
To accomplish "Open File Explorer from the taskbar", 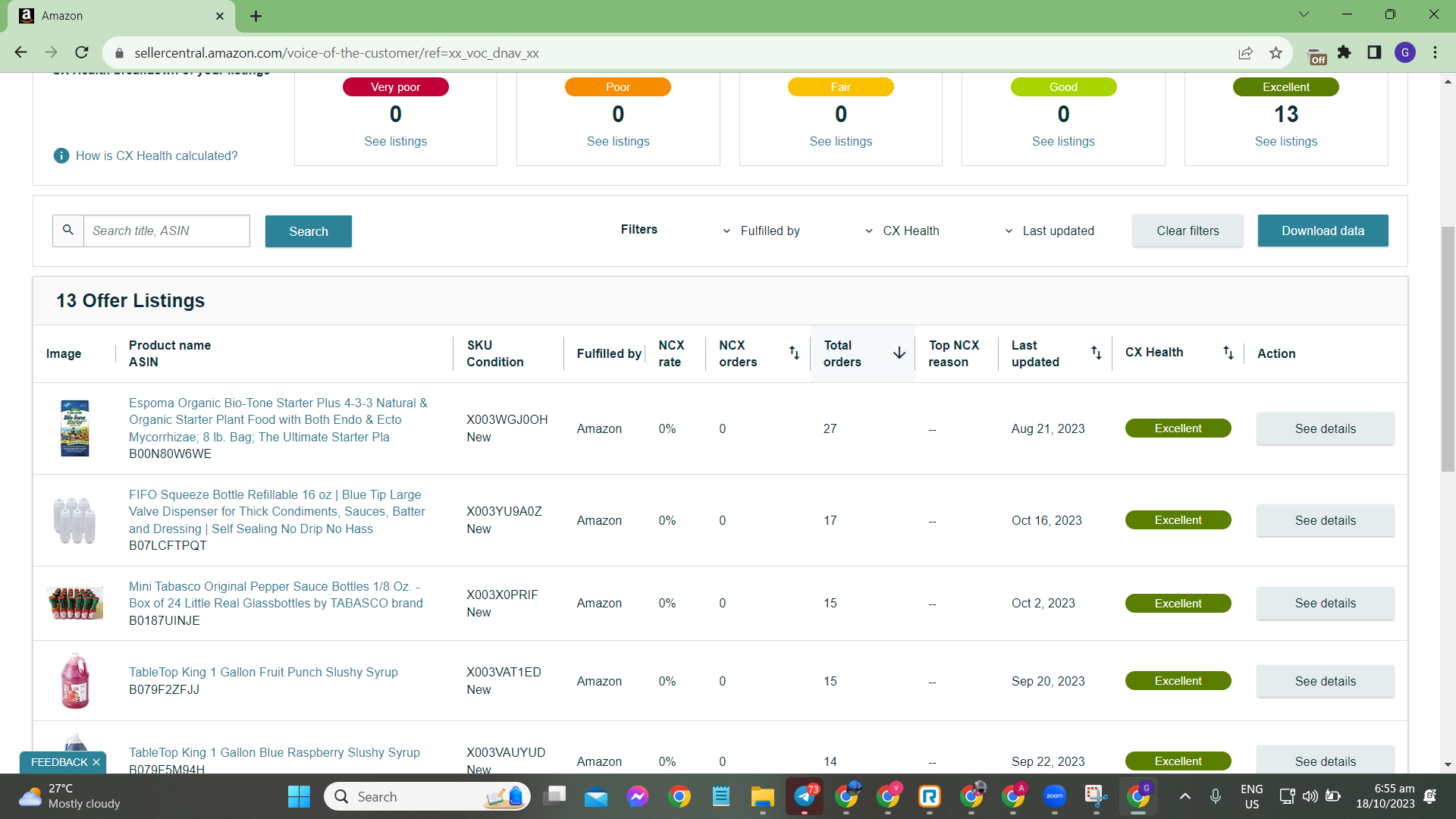I will (x=762, y=796).
